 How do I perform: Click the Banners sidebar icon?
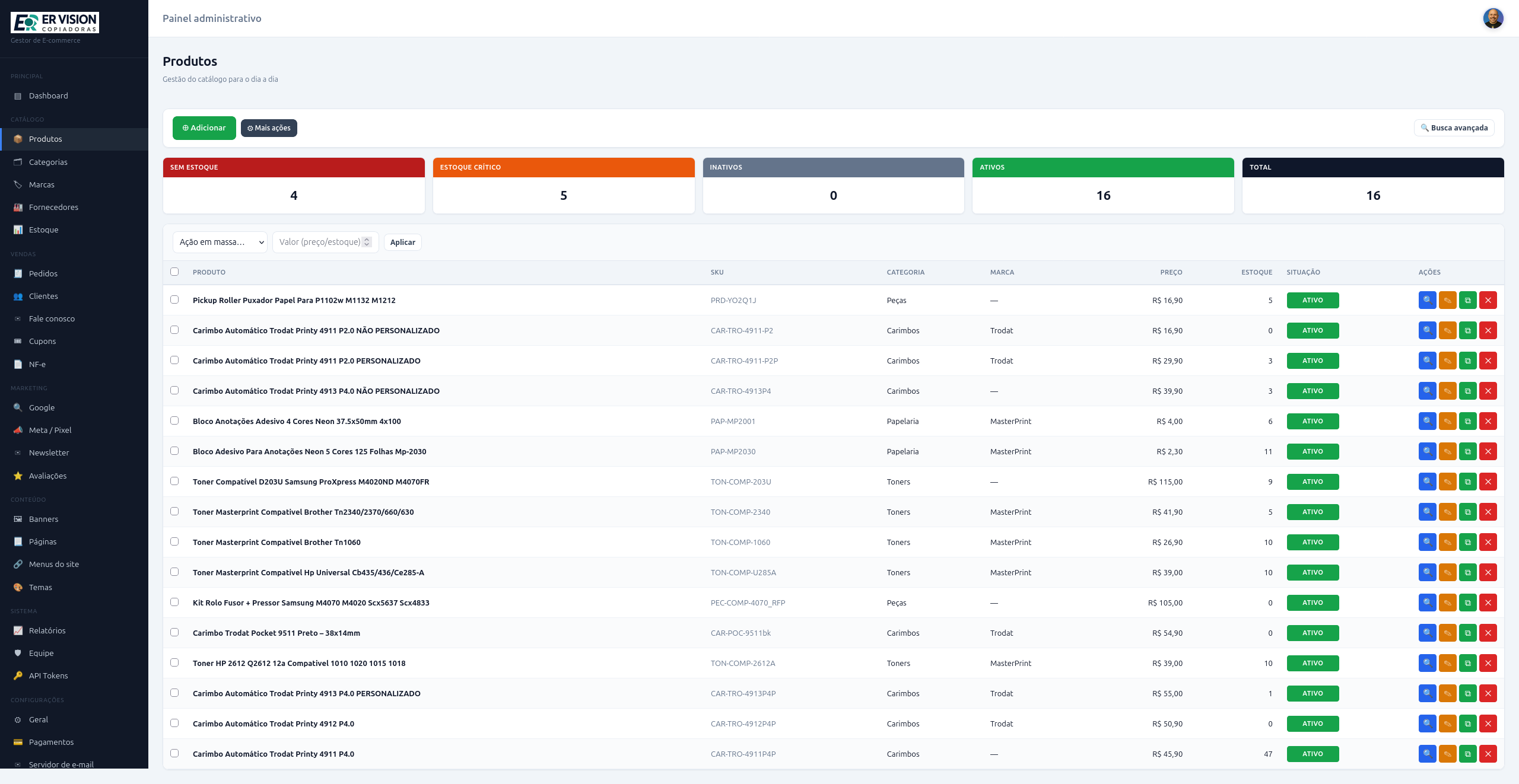[x=18, y=519]
